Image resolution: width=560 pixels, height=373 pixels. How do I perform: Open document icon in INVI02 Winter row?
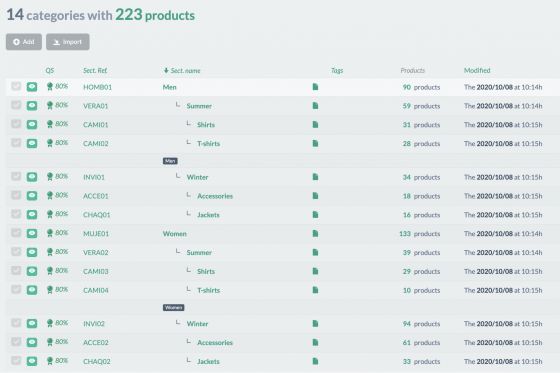[x=315, y=323]
